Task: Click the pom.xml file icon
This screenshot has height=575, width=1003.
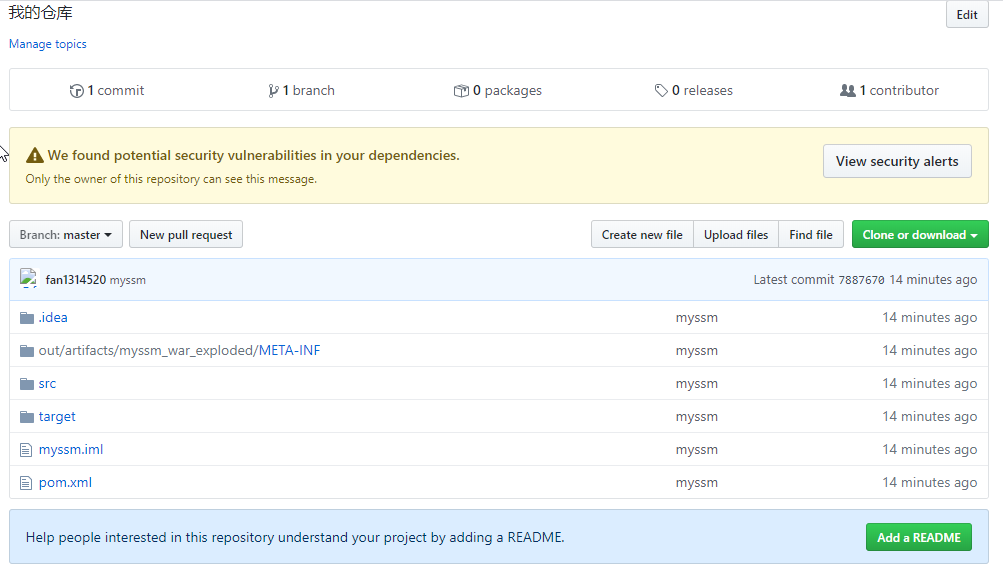Action: tap(26, 483)
